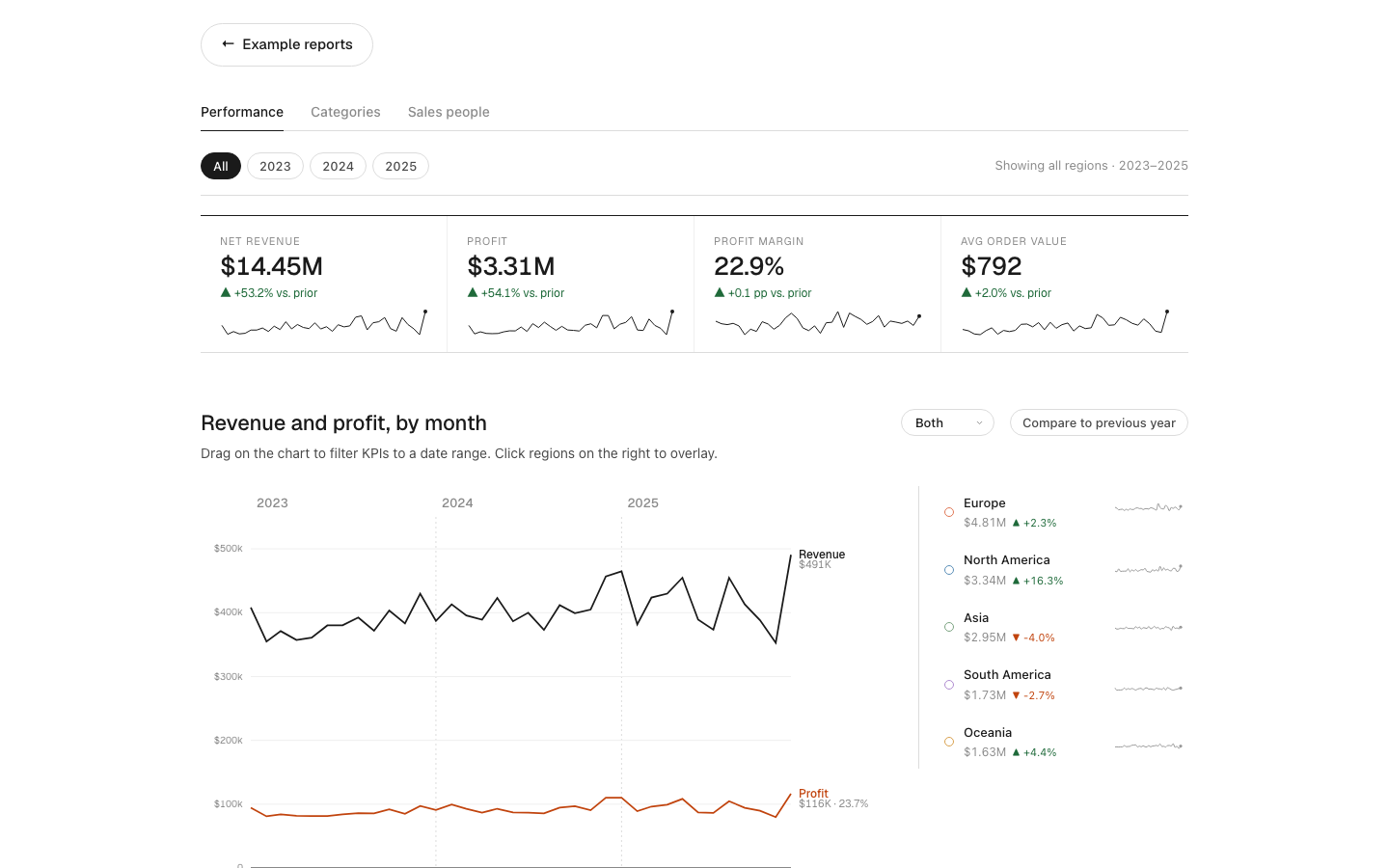Click the 2024 chart axis label

(x=457, y=502)
